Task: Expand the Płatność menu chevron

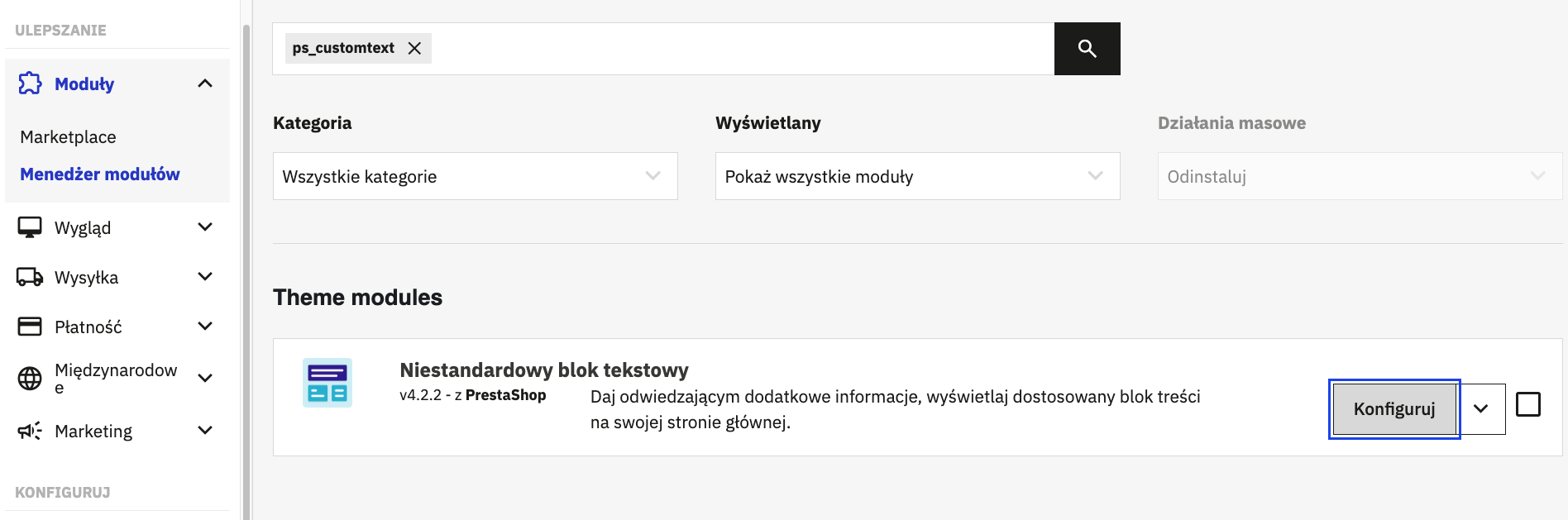Action: [x=205, y=326]
